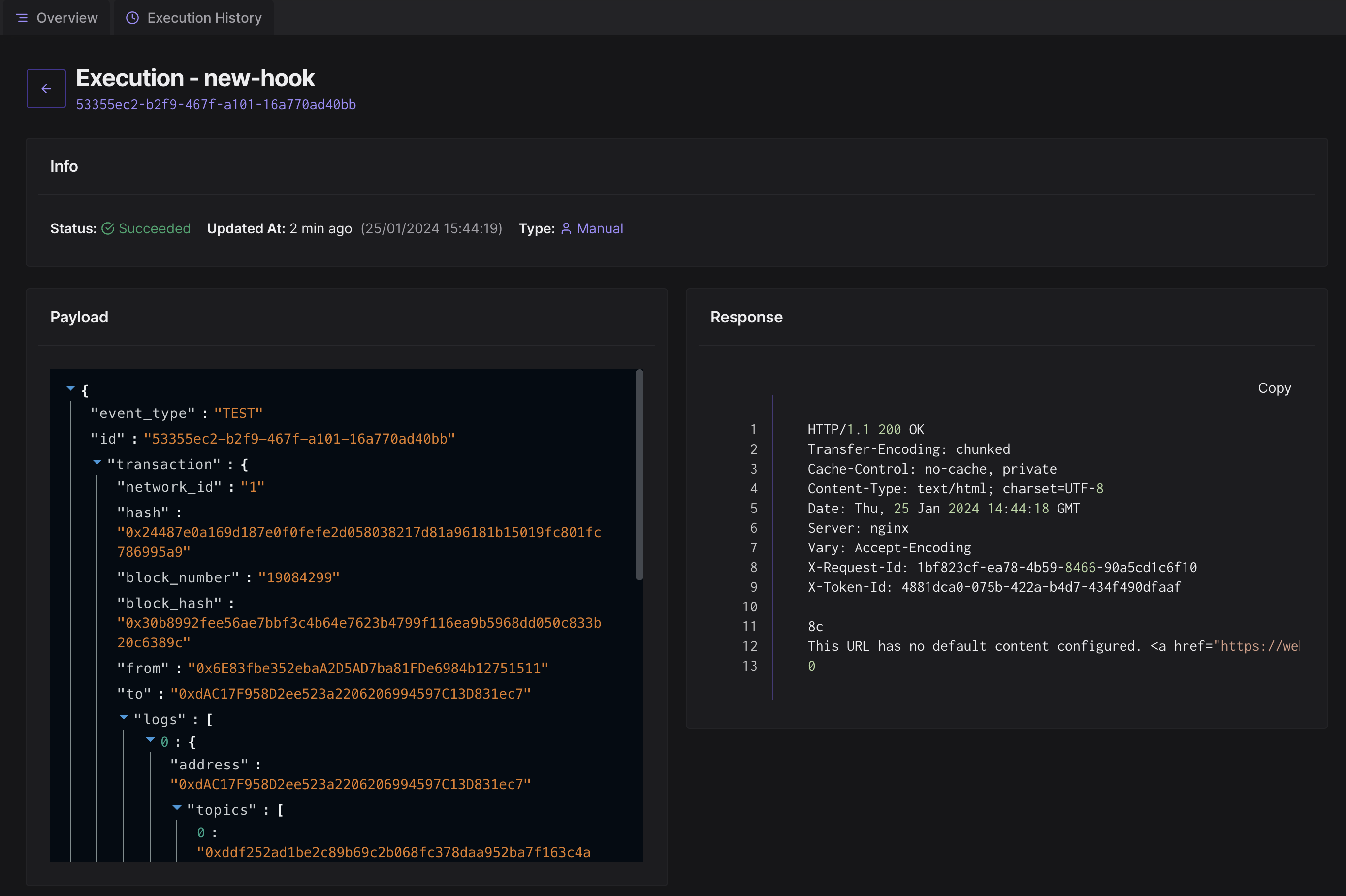Click the timestamp (25/01/2024 15:44:19)
The width and height of the screenshot is (1346, 896).
(431, 228)
